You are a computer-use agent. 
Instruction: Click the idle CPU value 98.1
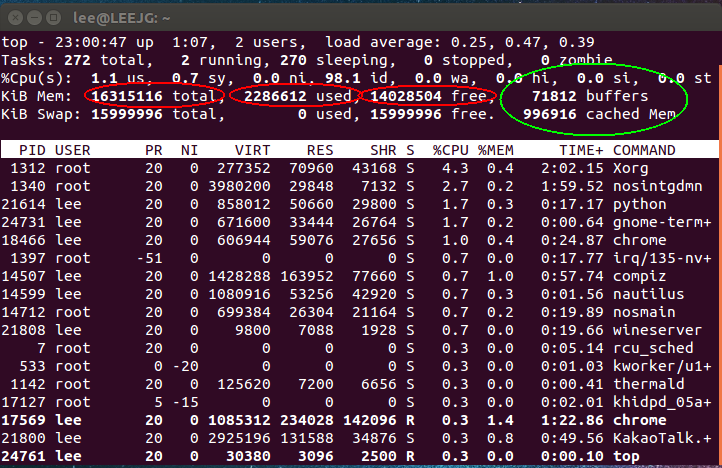pos(343,78)
